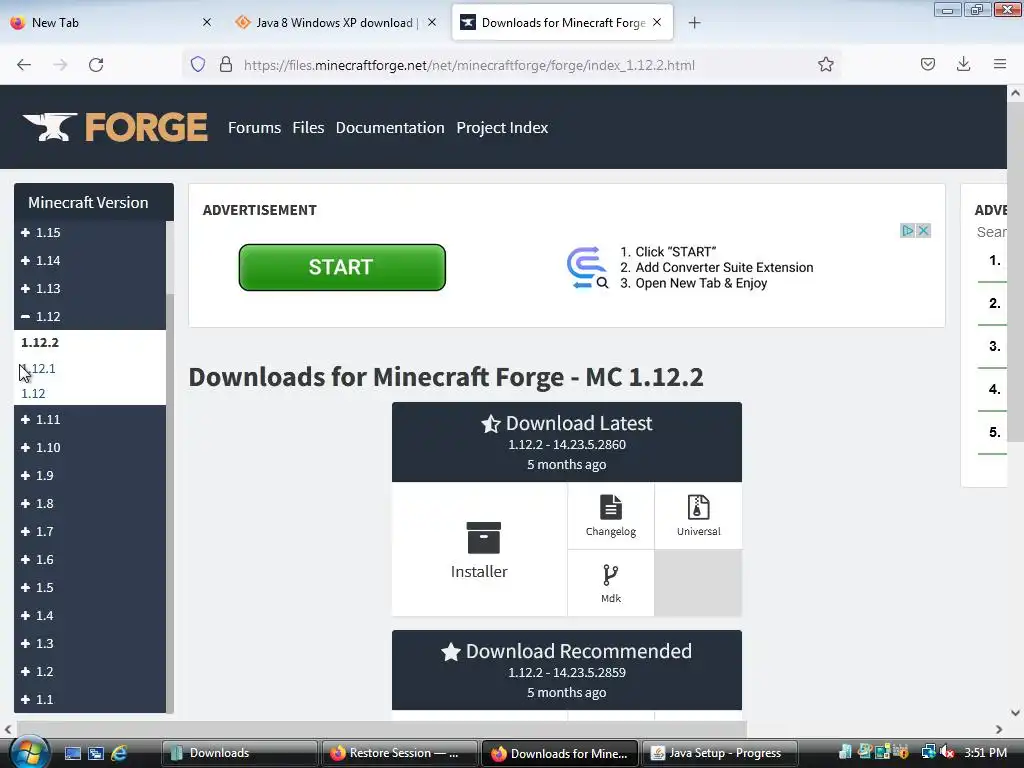Viewport: 1024px width, 768px height.
Task: Open Restore Session taskbar button
Action: click(399, 753)
